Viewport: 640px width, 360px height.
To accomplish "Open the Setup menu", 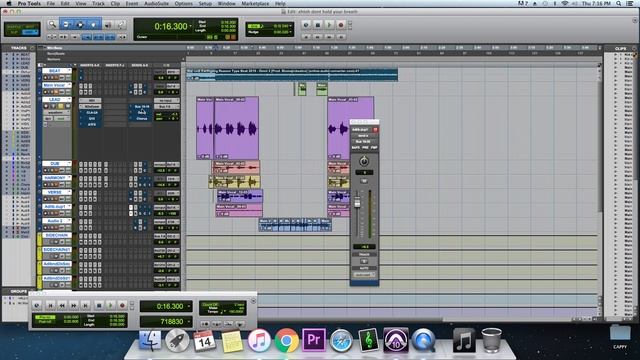I will [205, 3].
